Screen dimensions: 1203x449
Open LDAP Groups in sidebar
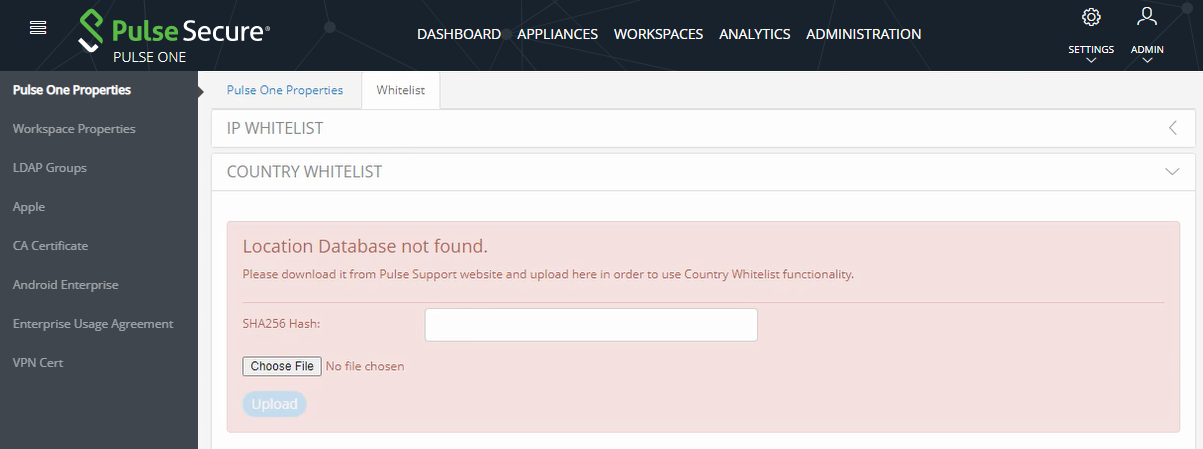pyautogui.click(x=50, y=168)
